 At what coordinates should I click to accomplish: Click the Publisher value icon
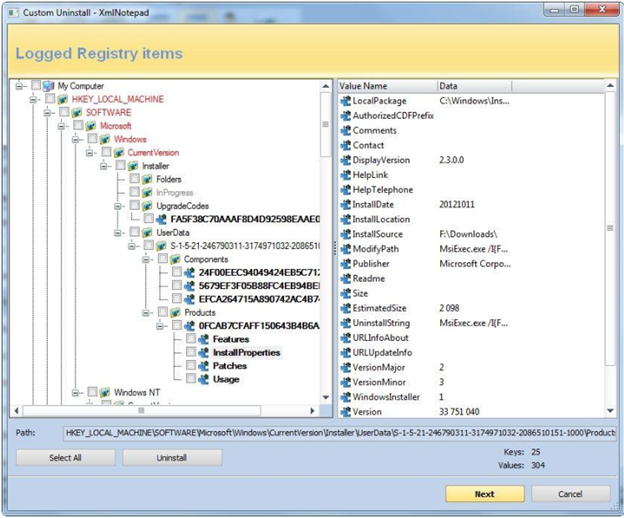point(345,264)
